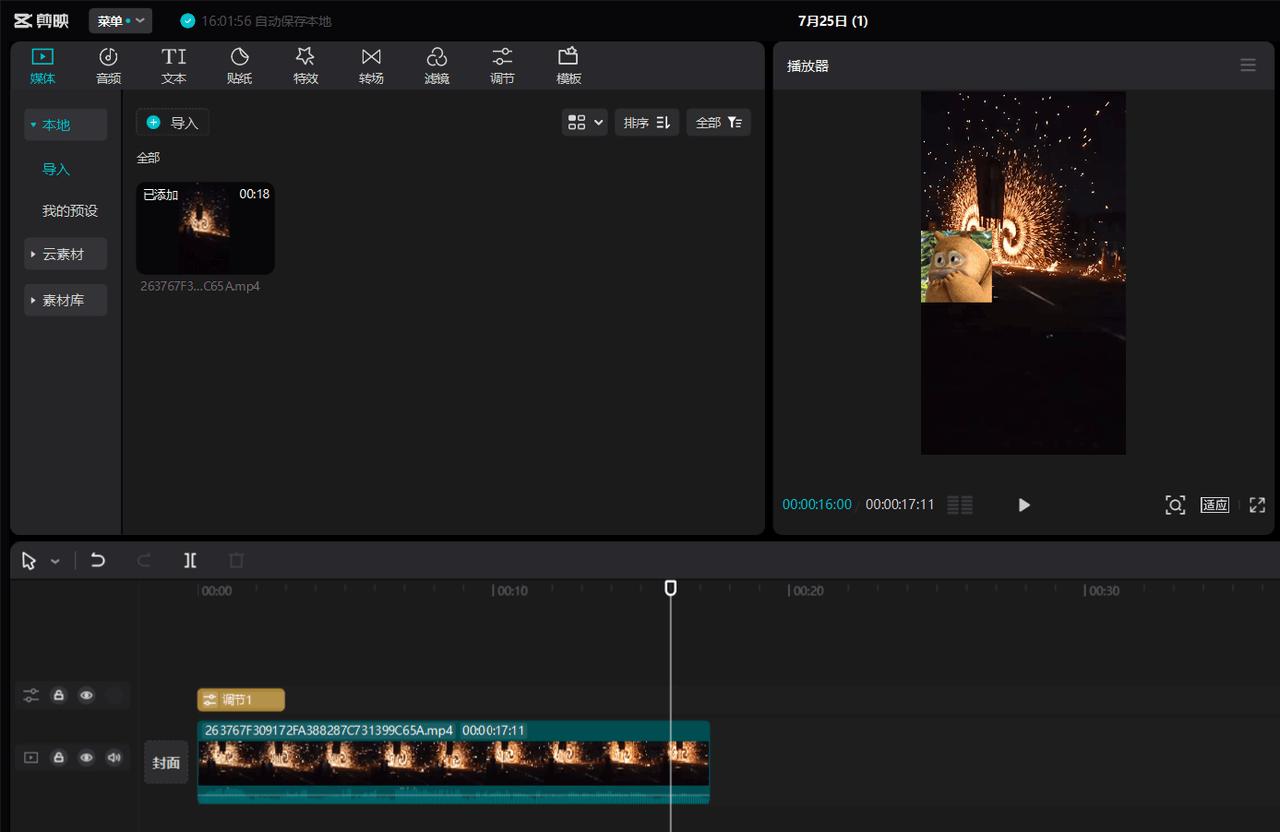Expand the 云素材 sidebar section

(x=65, y=254)
